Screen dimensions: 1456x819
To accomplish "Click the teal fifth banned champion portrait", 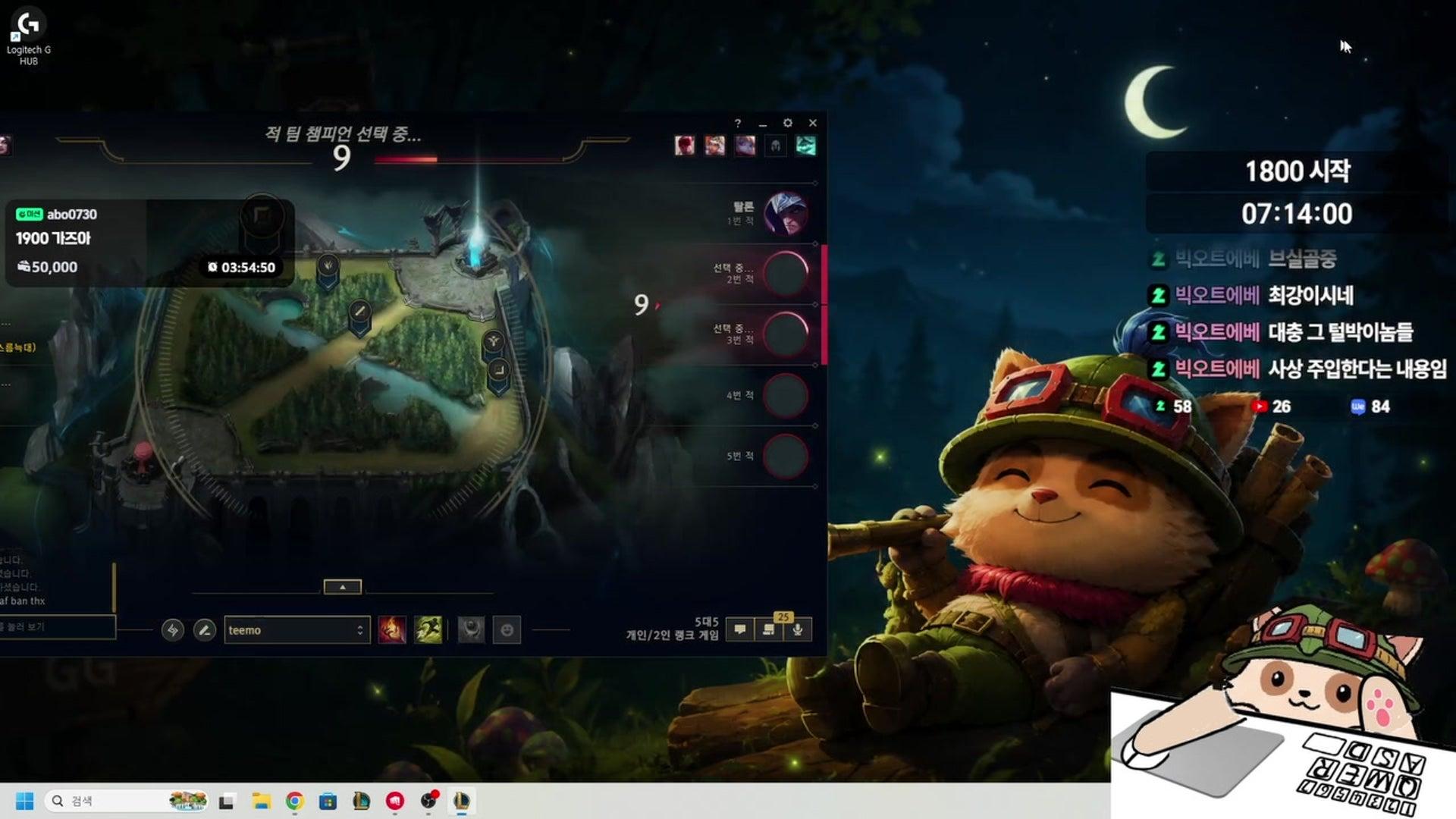I will coord(806,146).
